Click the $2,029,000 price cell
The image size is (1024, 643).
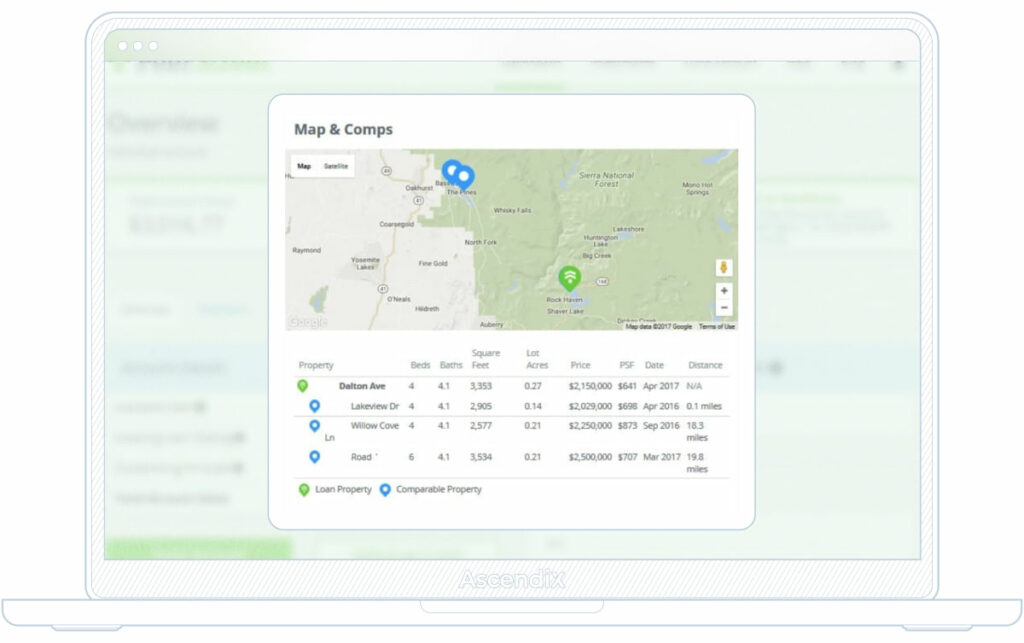590,406
